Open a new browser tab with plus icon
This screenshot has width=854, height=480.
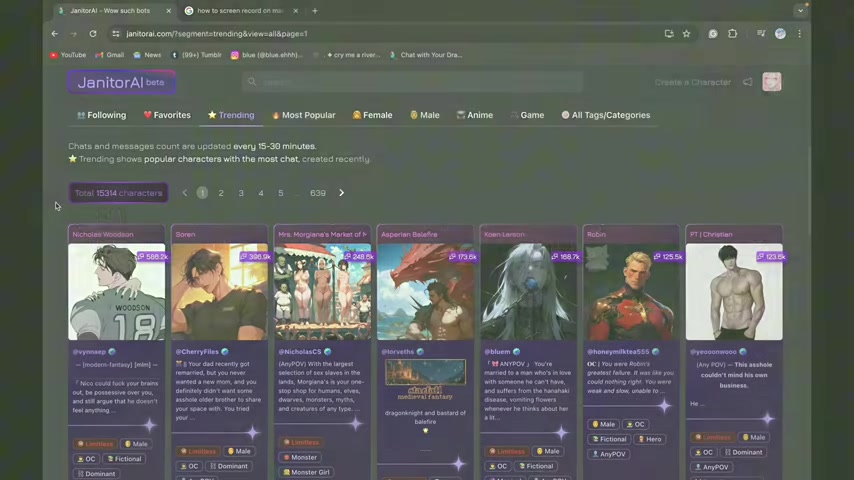[x=315, y=11]
